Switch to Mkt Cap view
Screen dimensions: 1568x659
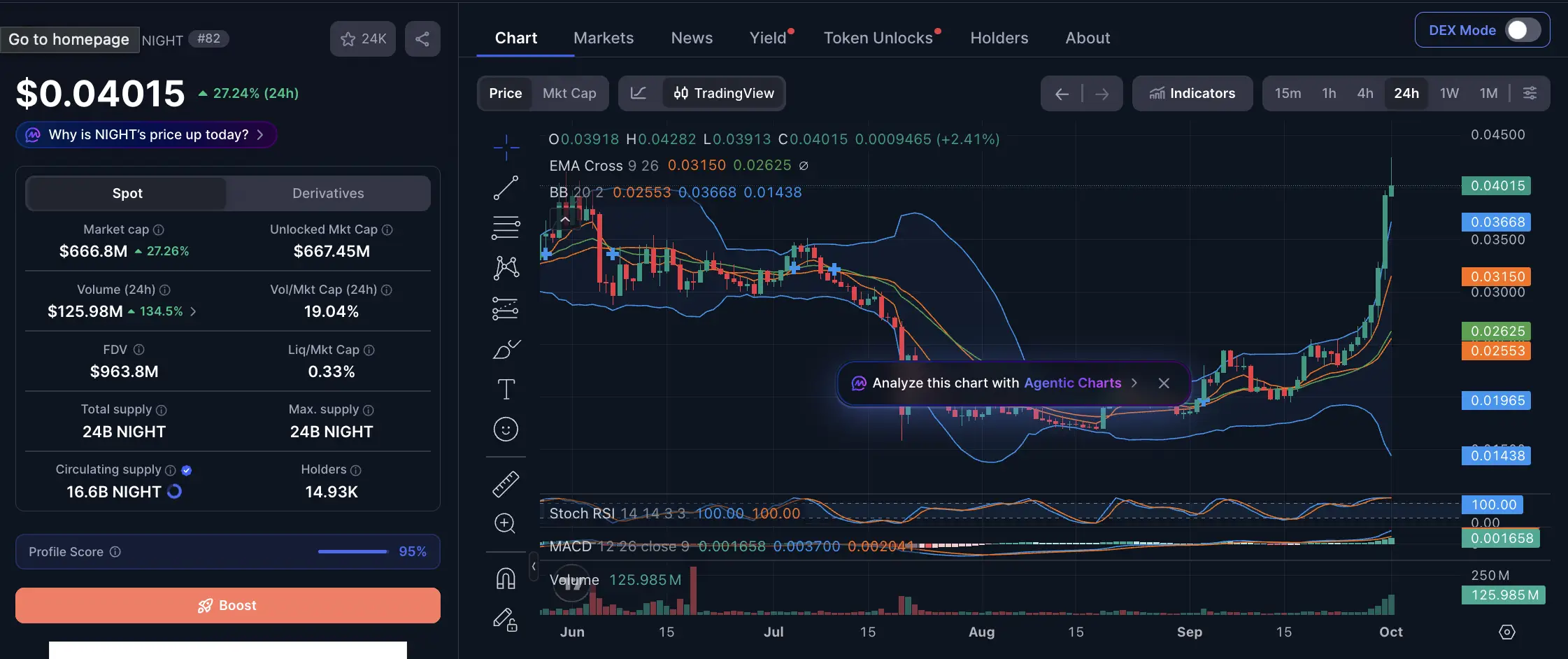[569, 93]
